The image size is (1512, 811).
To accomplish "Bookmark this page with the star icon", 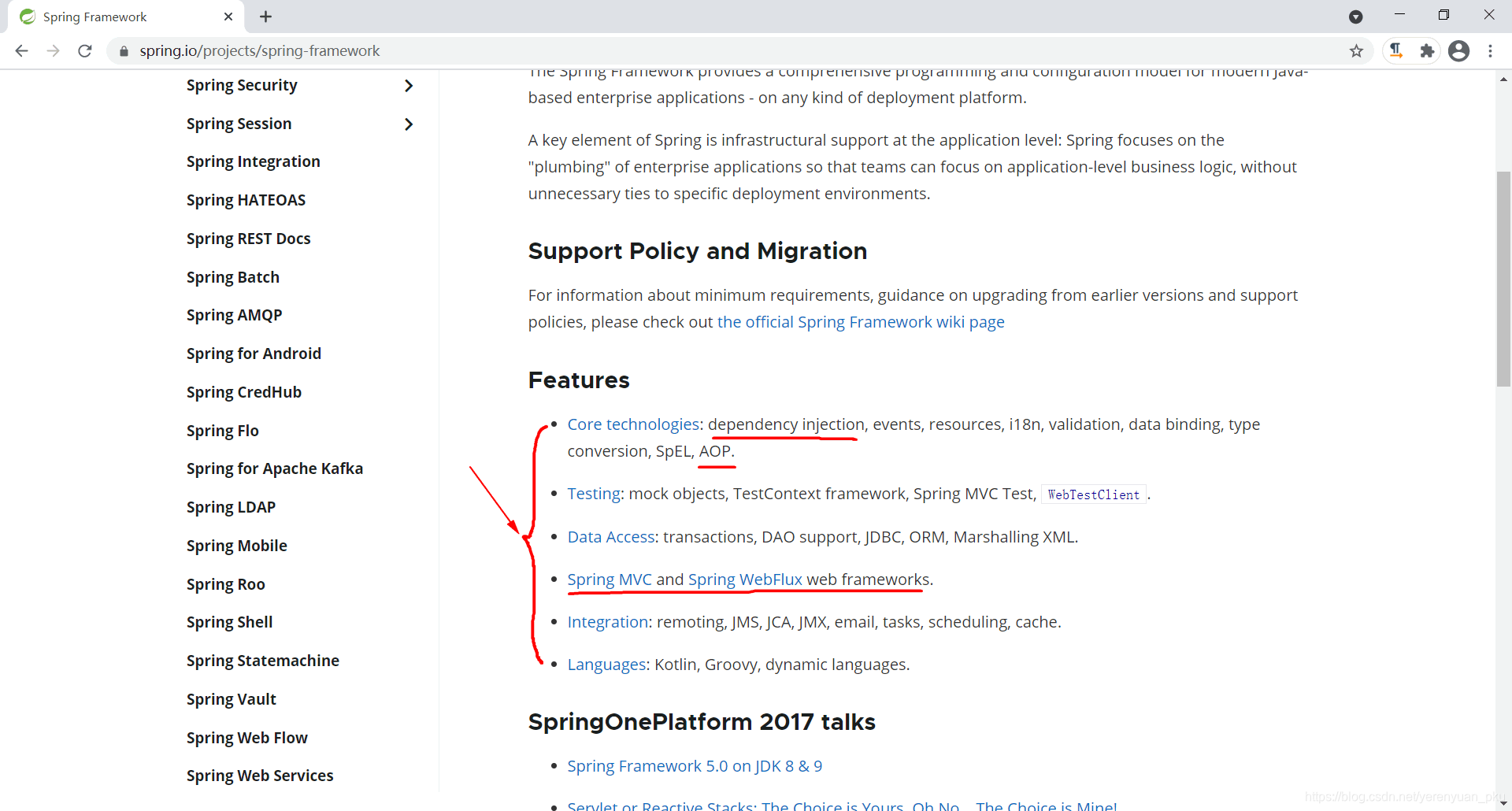I will pos(1356,51).
